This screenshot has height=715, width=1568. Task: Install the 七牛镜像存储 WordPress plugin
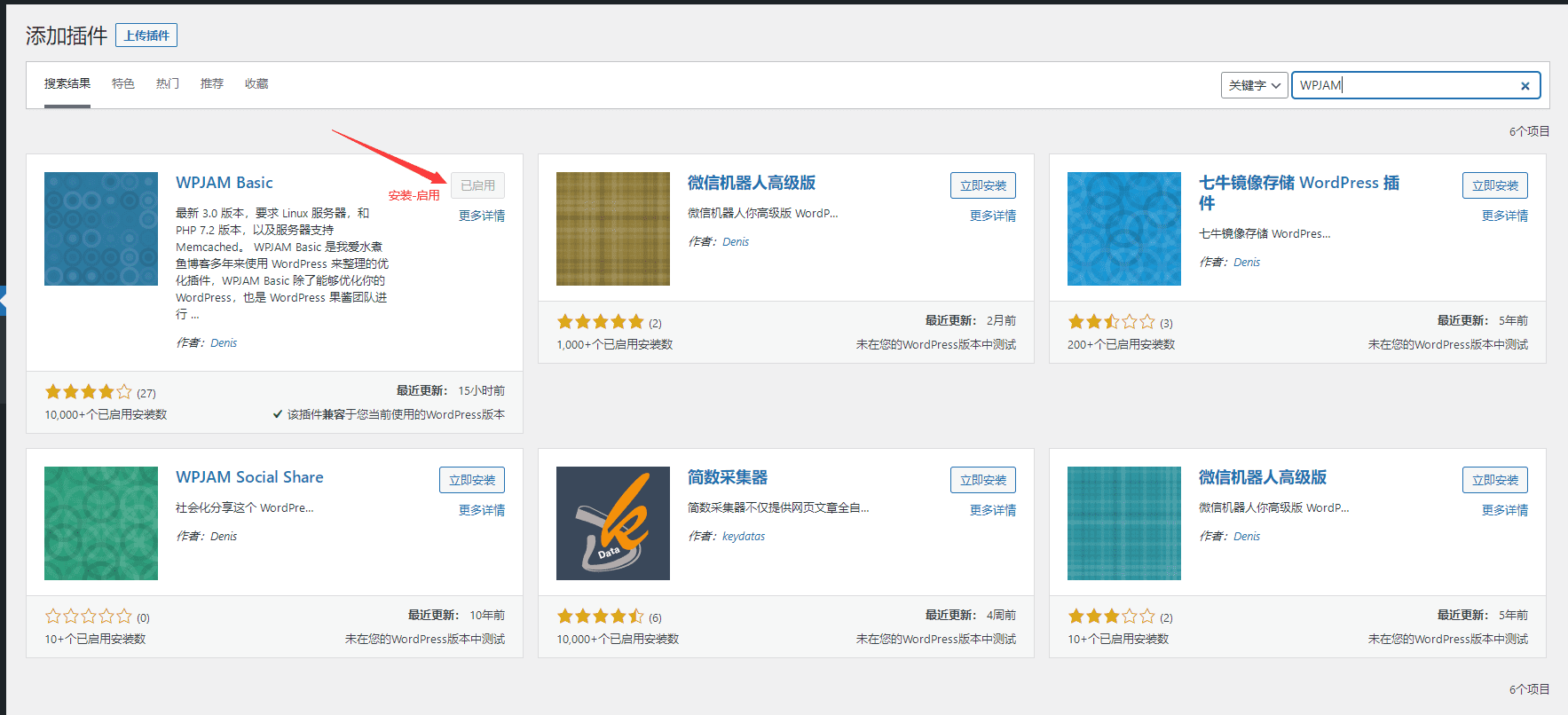point(1495,185)
